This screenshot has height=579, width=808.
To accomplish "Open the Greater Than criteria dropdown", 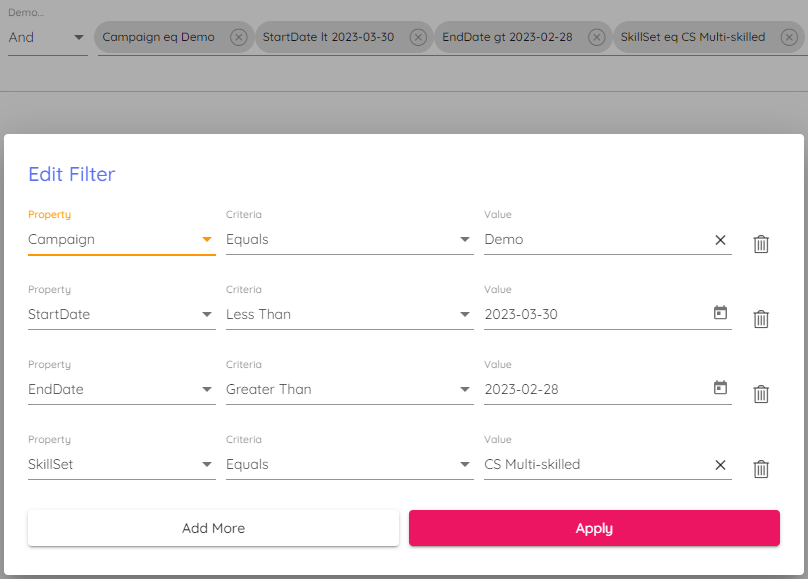I will tap(349, 389).
